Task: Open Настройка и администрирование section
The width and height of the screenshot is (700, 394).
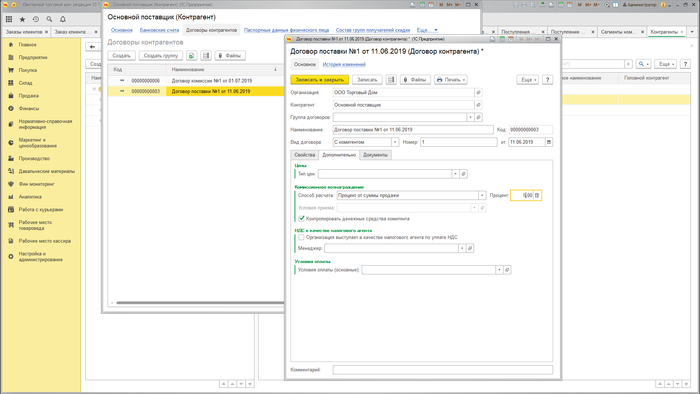Action: [x=40, y=257]
